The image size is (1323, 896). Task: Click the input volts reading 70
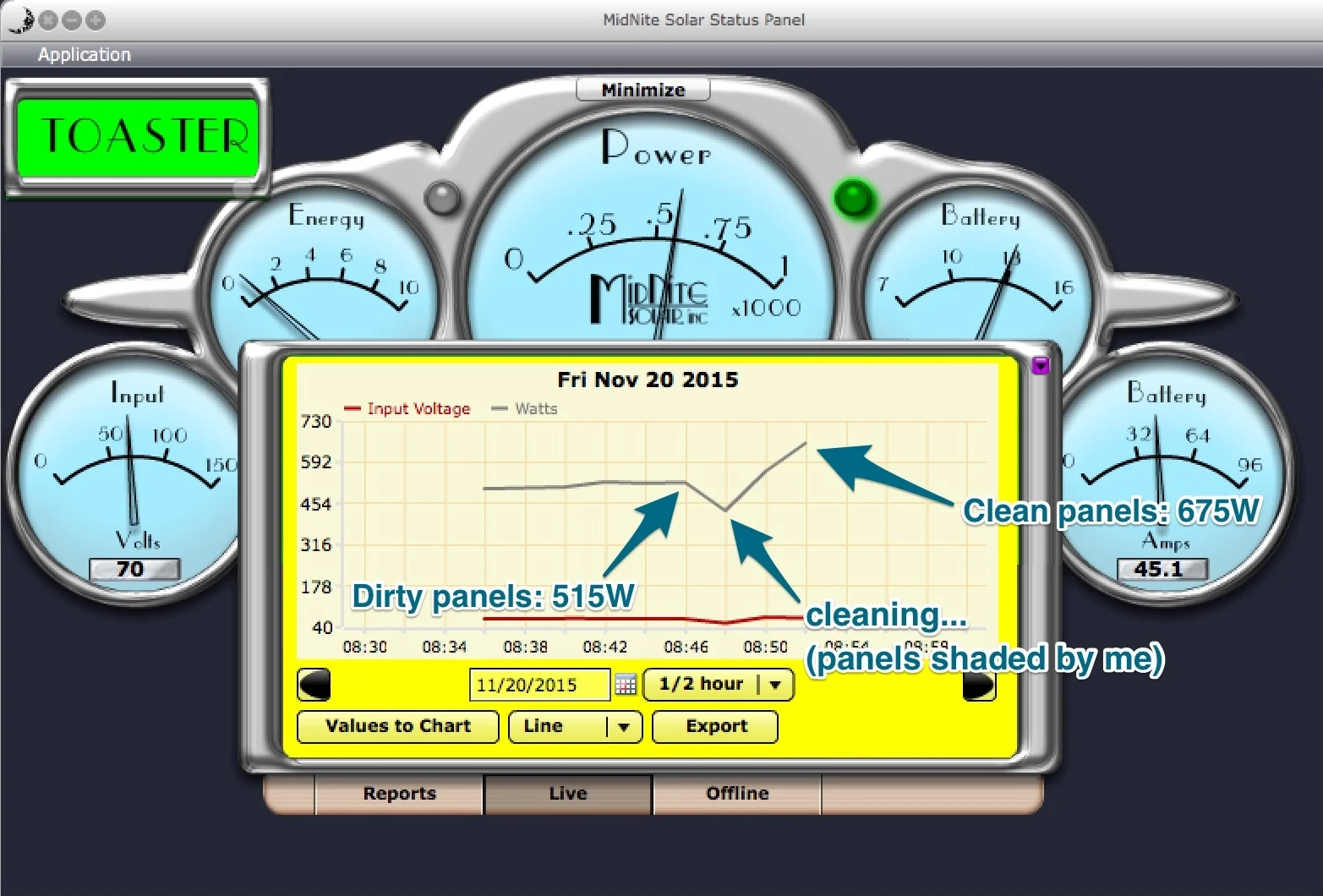coord(134,569)
